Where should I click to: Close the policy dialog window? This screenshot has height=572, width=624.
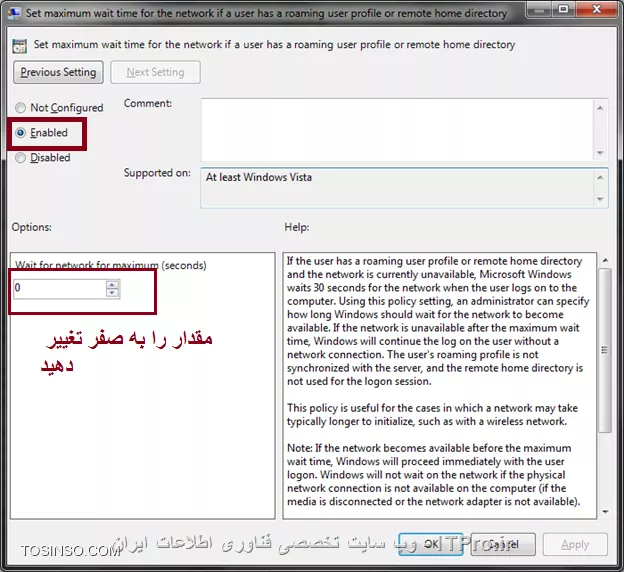click(x=597, y=9)
